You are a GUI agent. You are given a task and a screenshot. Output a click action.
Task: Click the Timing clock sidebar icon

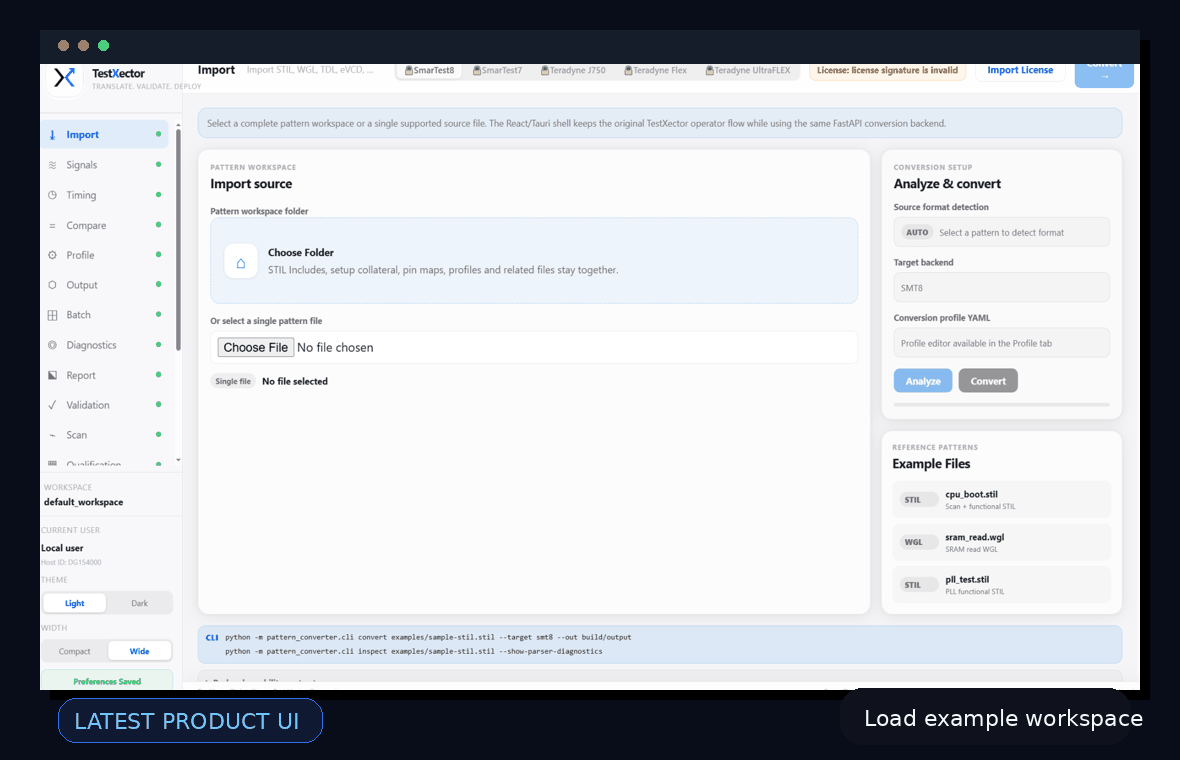click(x=53, y=195)
